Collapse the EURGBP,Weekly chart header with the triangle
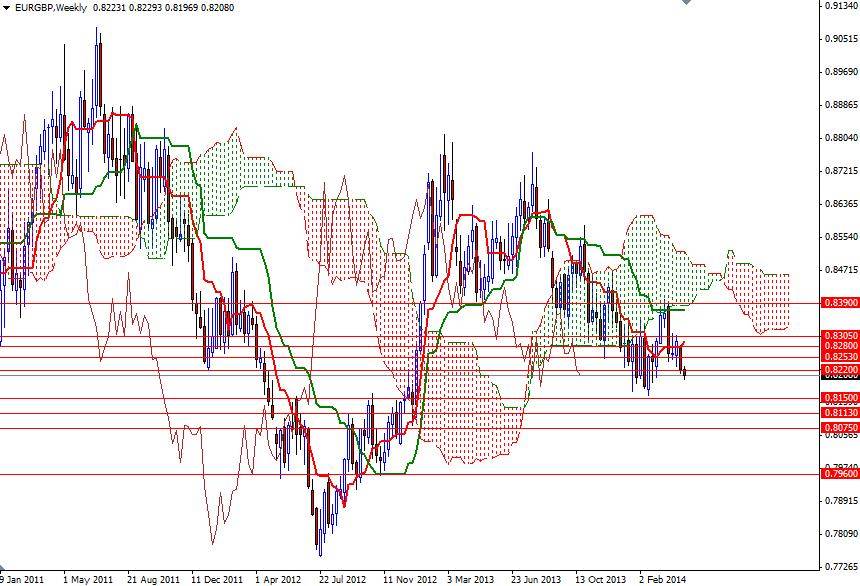860x586 pixels. pos(7,9)
